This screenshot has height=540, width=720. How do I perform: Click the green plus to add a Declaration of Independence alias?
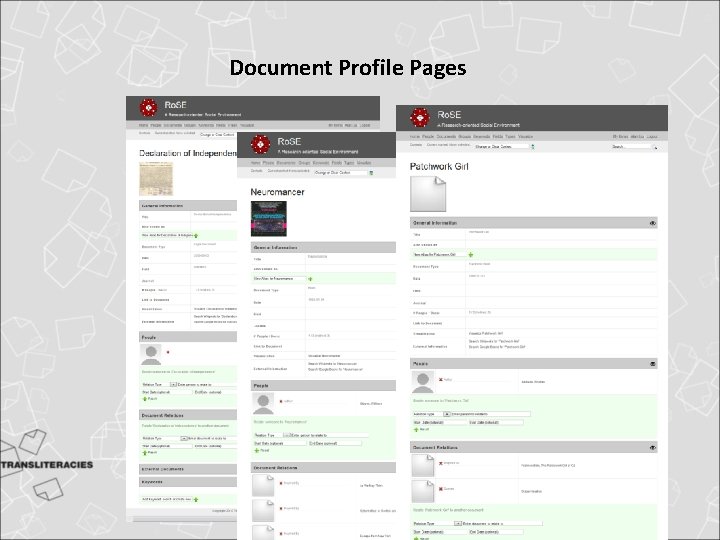[196, 236]
